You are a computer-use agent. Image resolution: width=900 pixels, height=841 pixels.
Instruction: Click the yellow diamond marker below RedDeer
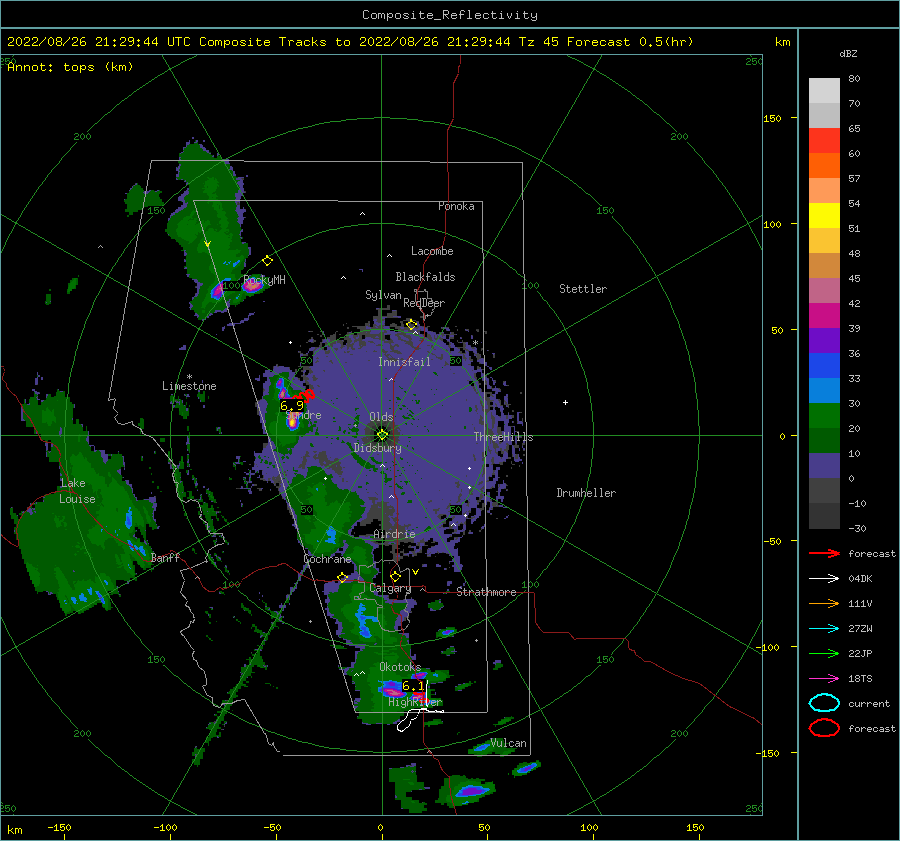pos(411,325)
